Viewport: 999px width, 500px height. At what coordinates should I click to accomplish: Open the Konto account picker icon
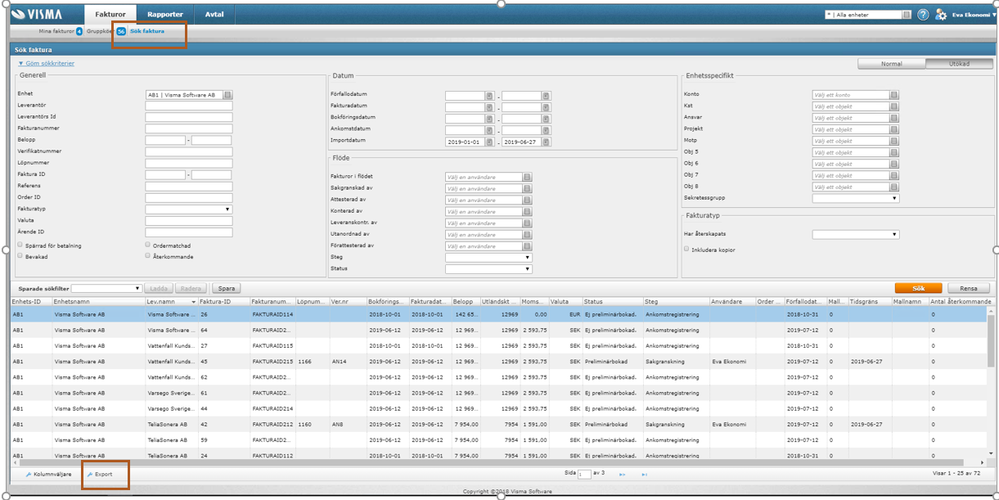895,95
